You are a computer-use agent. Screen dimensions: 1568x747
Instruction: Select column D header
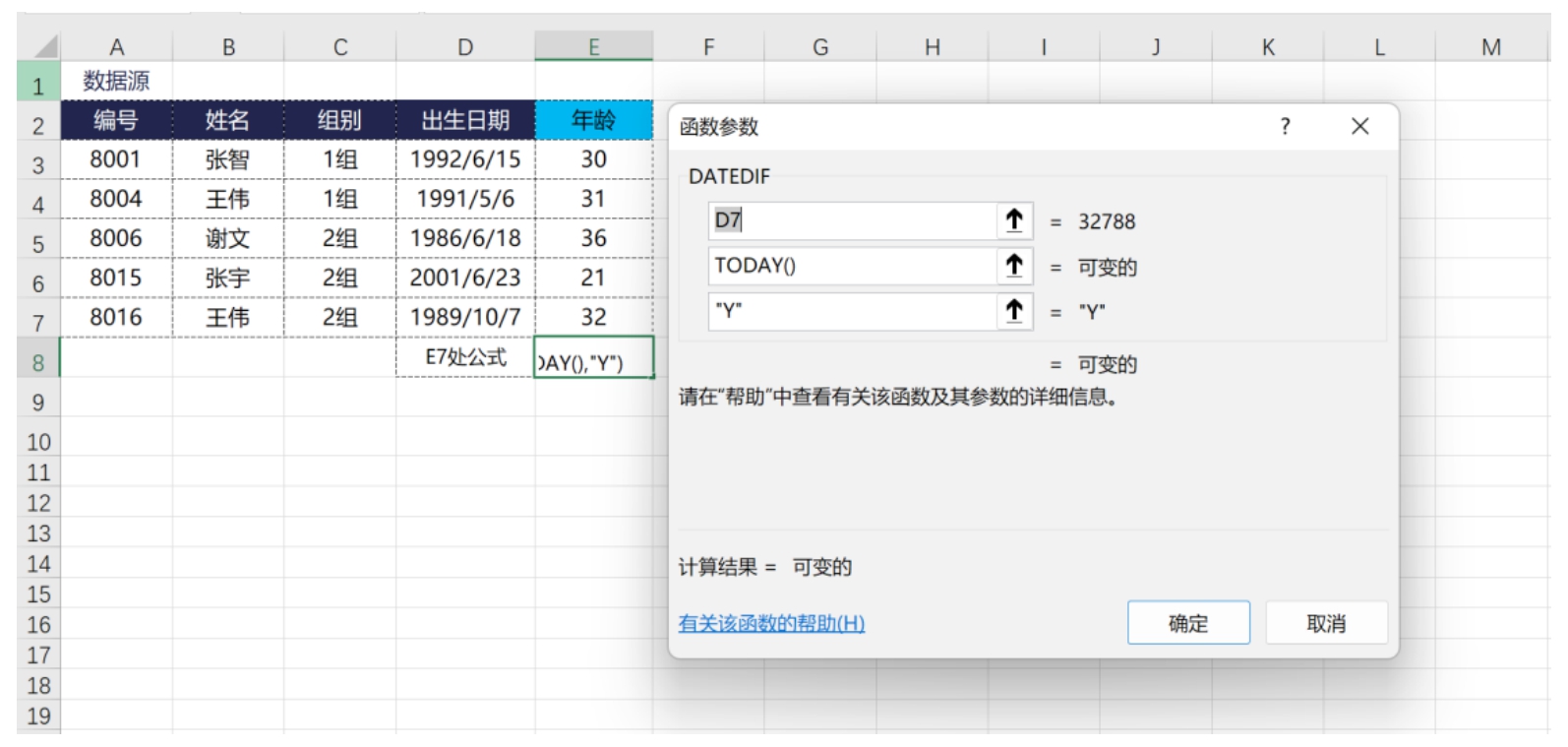(465, 46)
